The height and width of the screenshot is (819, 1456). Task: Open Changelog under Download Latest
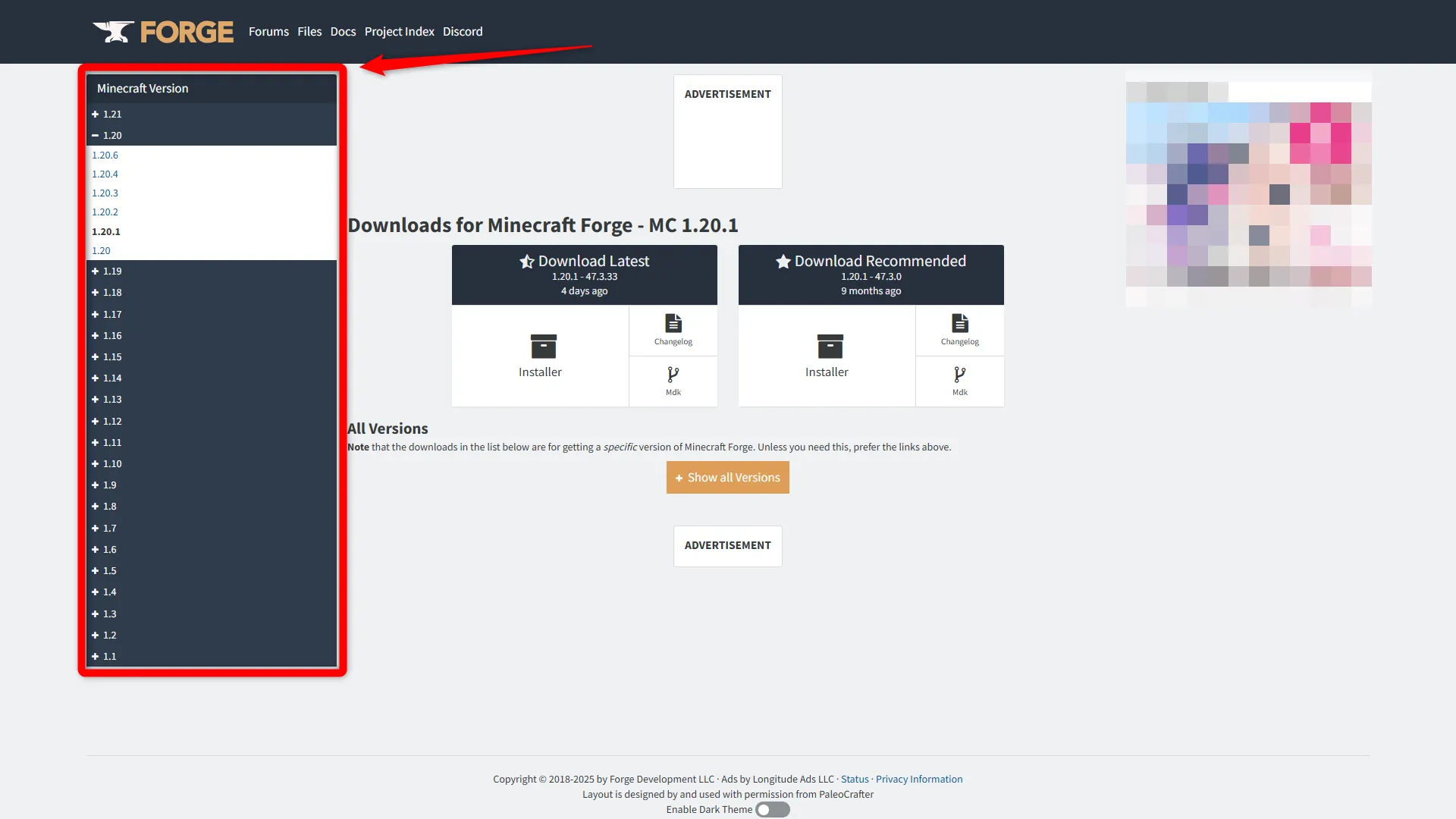click(x=673, y=330)
